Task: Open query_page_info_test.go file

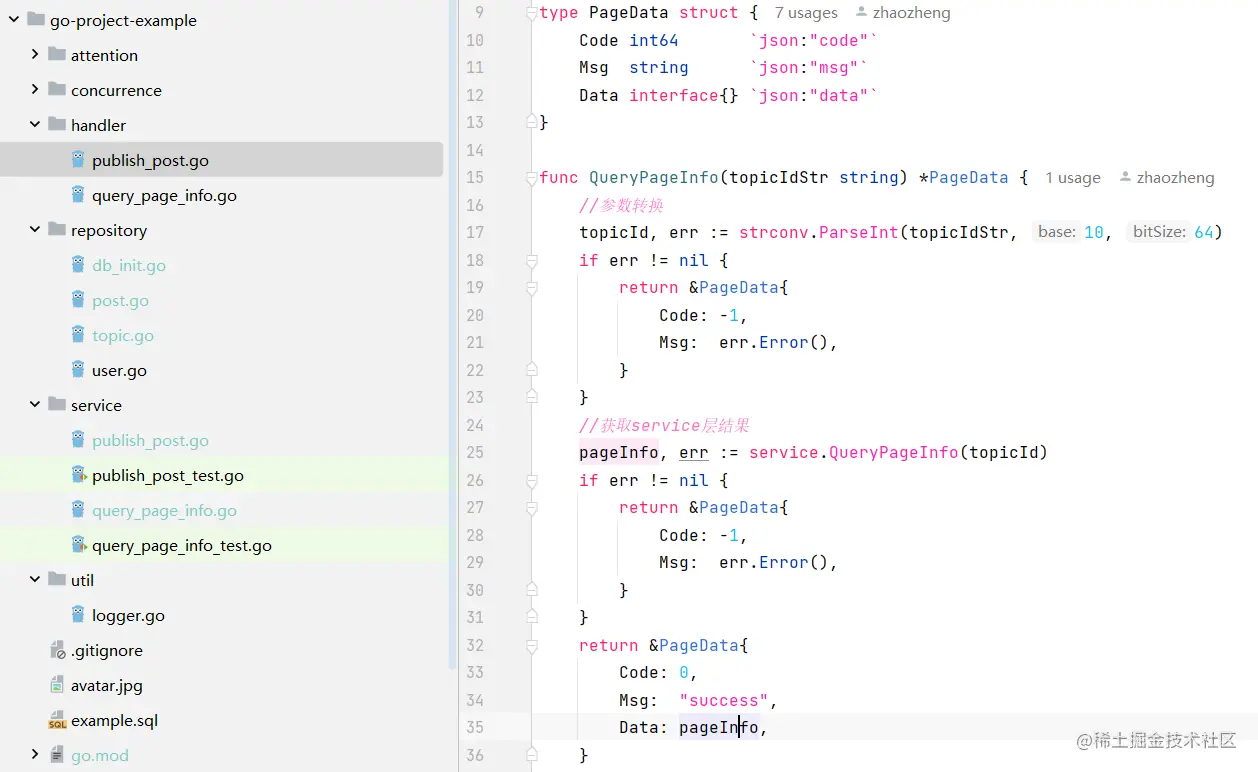Action: [x=182, y=545]
